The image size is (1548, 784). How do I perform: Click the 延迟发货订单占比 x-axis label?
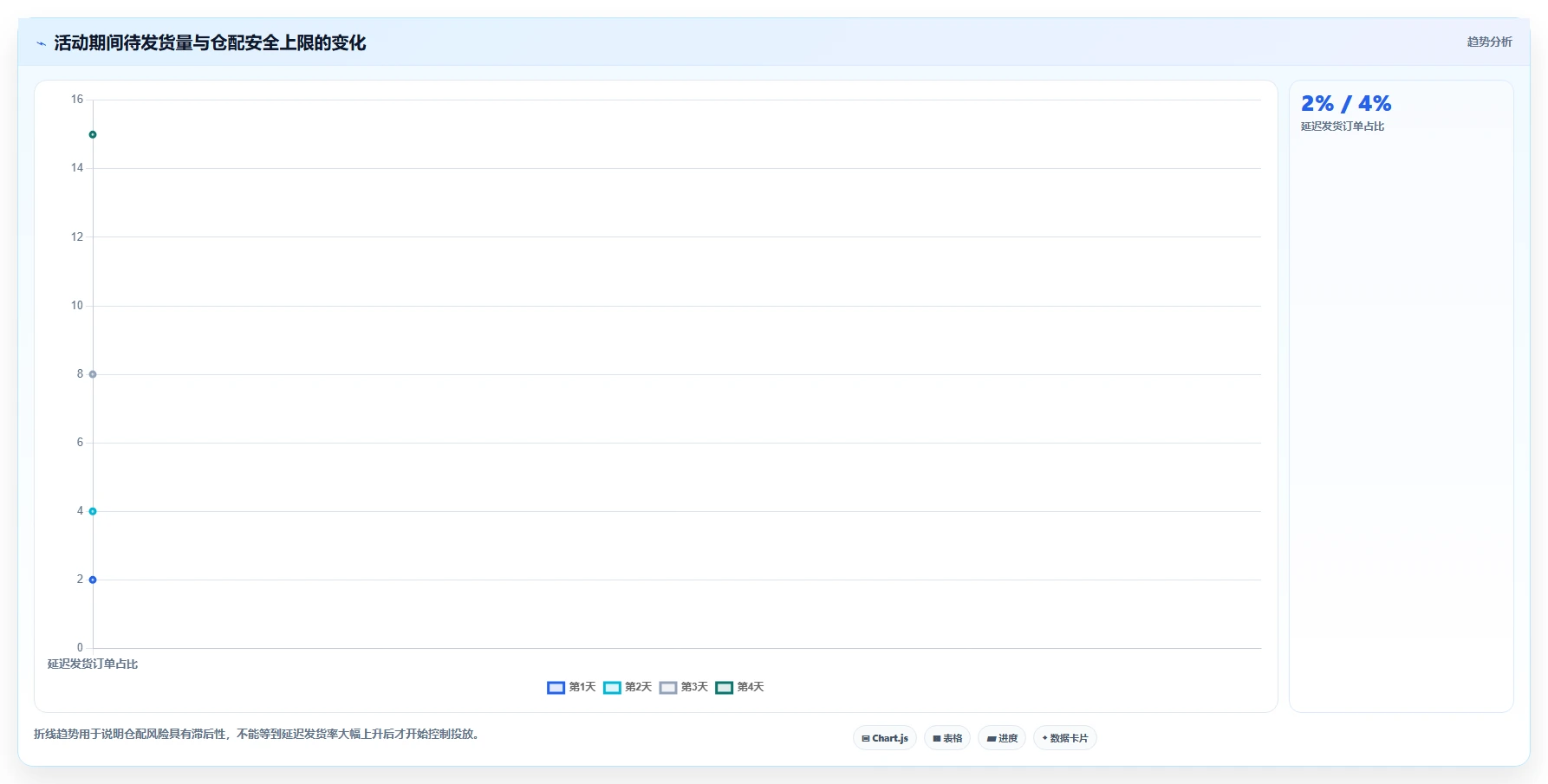point(93,664)
